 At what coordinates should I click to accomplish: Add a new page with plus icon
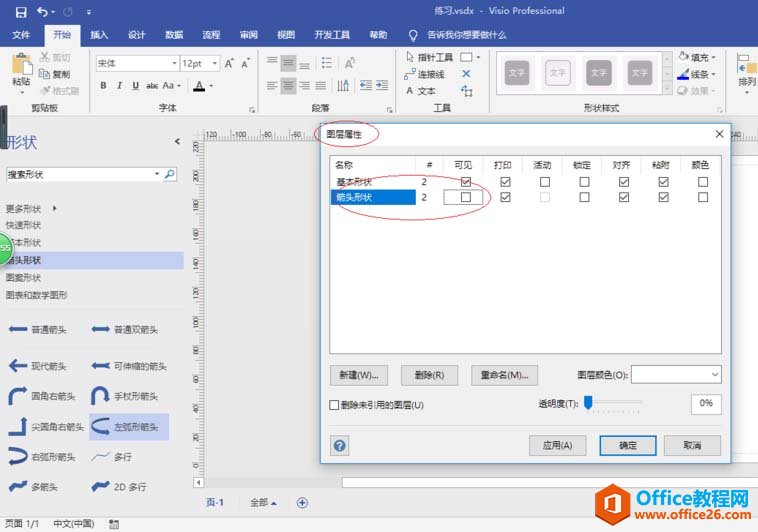tap(302, 502)
